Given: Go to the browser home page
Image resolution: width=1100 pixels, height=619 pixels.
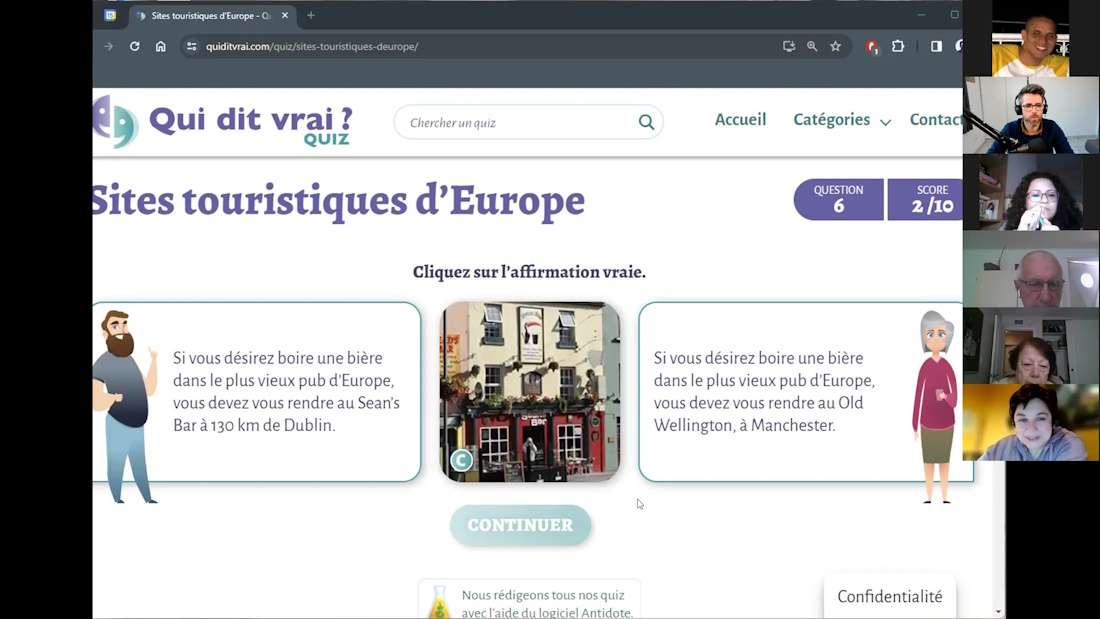Looking at the screenshot, I should [x=161, y=46].
